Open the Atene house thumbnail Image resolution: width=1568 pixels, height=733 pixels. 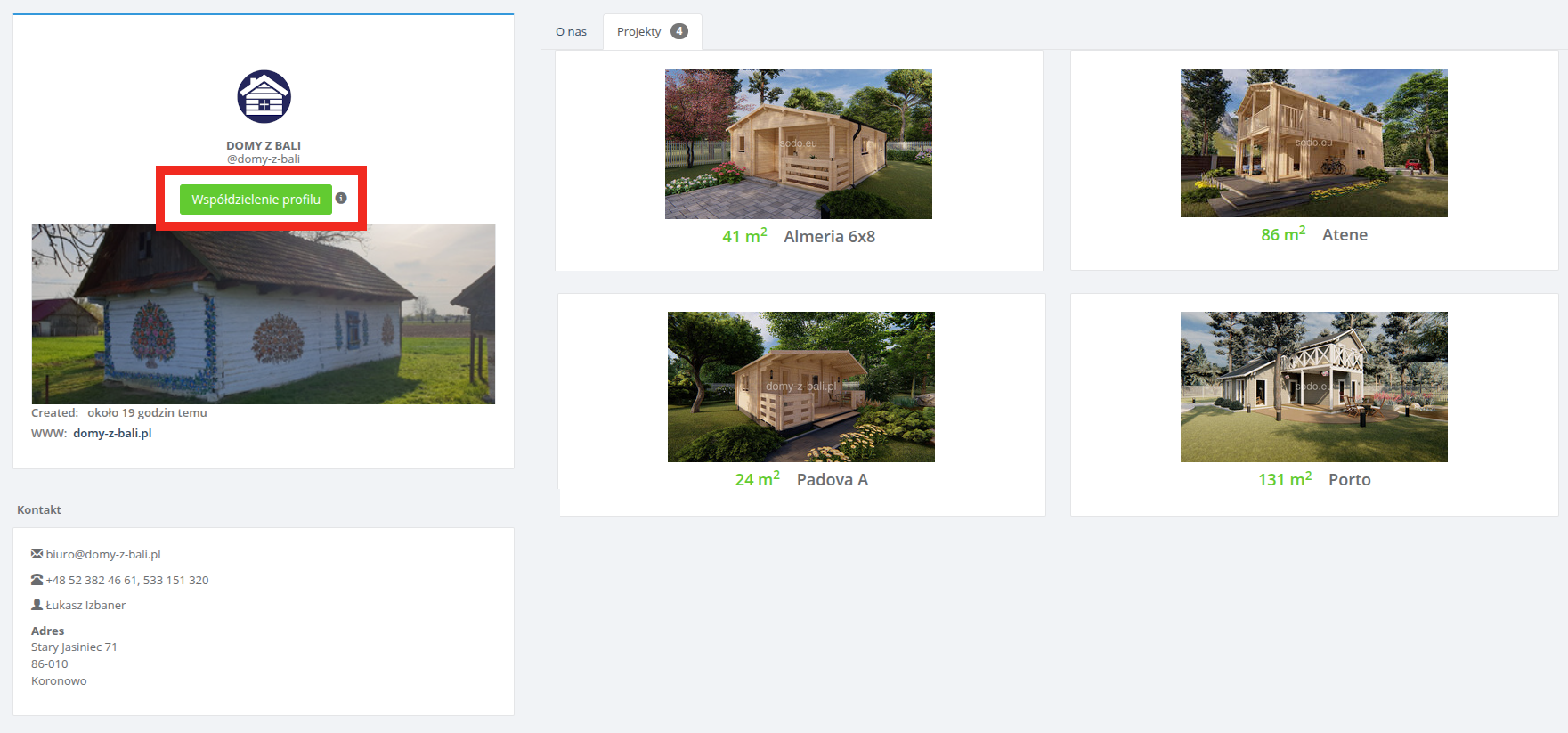tap(1313, 143)
